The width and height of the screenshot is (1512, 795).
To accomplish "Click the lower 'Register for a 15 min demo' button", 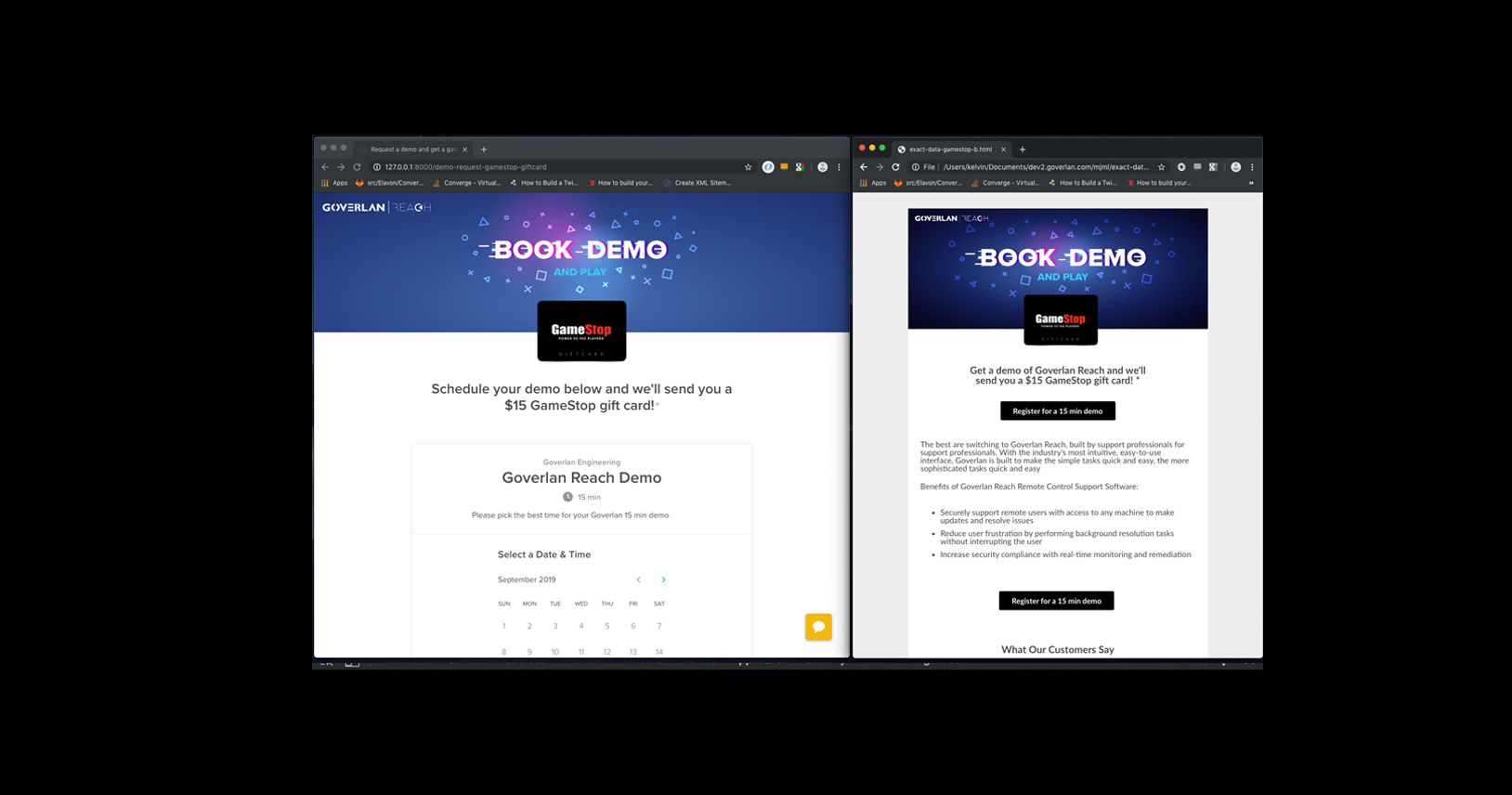I will (1056, 601).
